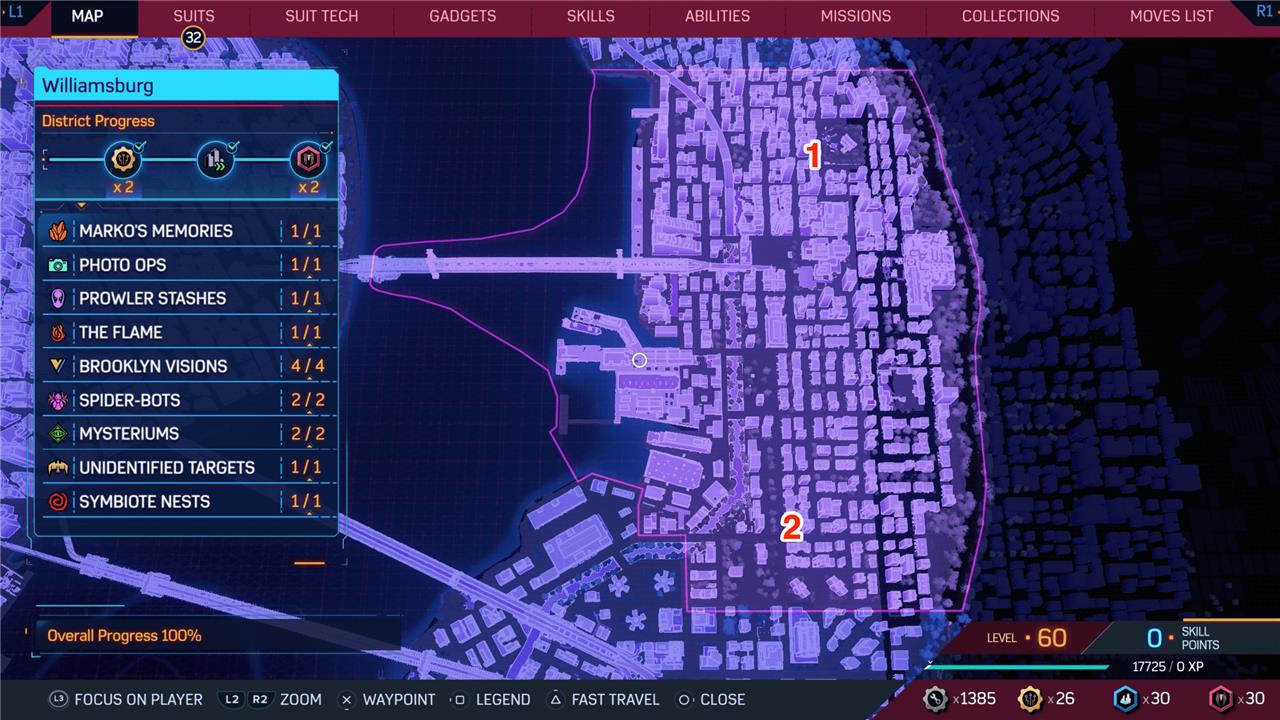Viewport: 1280px width, 720px height.
Task: Expand the Overall Progress 100% bar
Action: pyautogui.click(x=216, y=636)
